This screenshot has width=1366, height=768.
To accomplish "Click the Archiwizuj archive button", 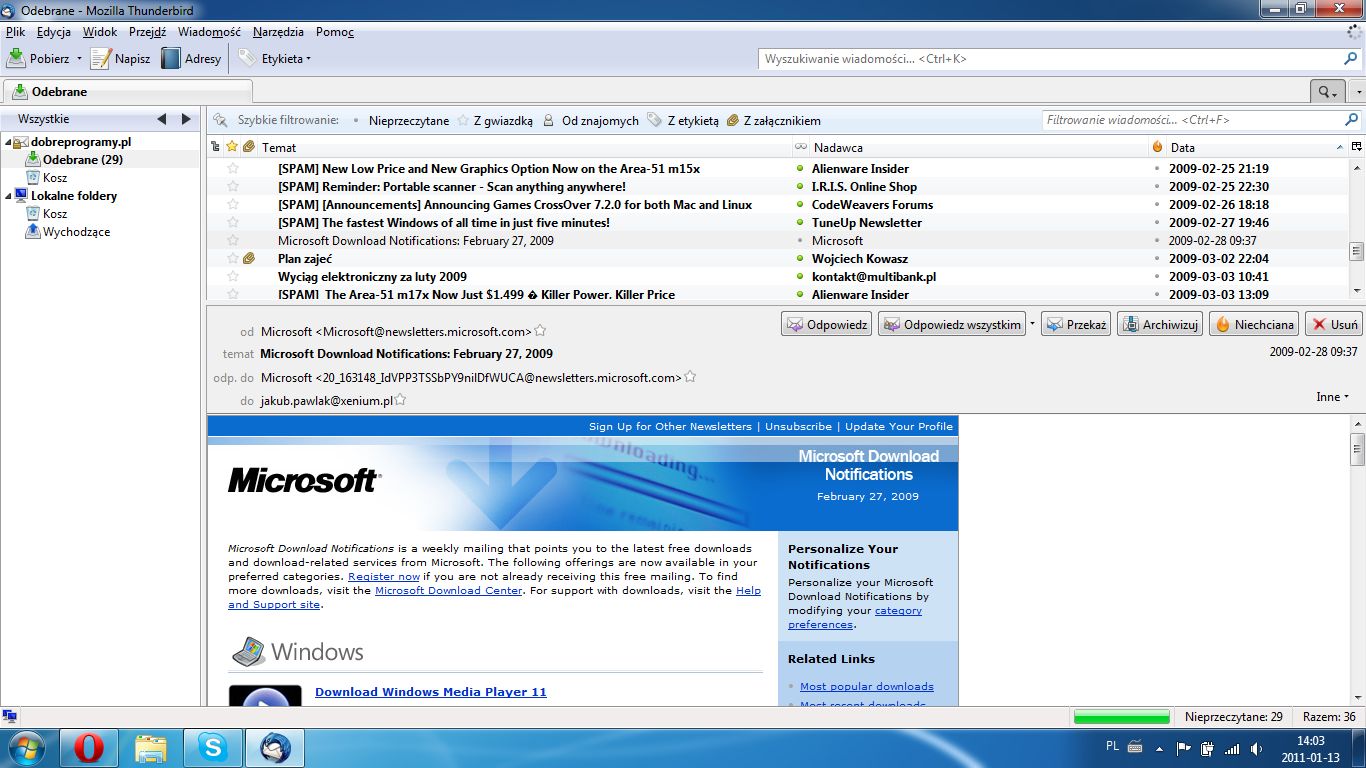I will [1160, 324].
